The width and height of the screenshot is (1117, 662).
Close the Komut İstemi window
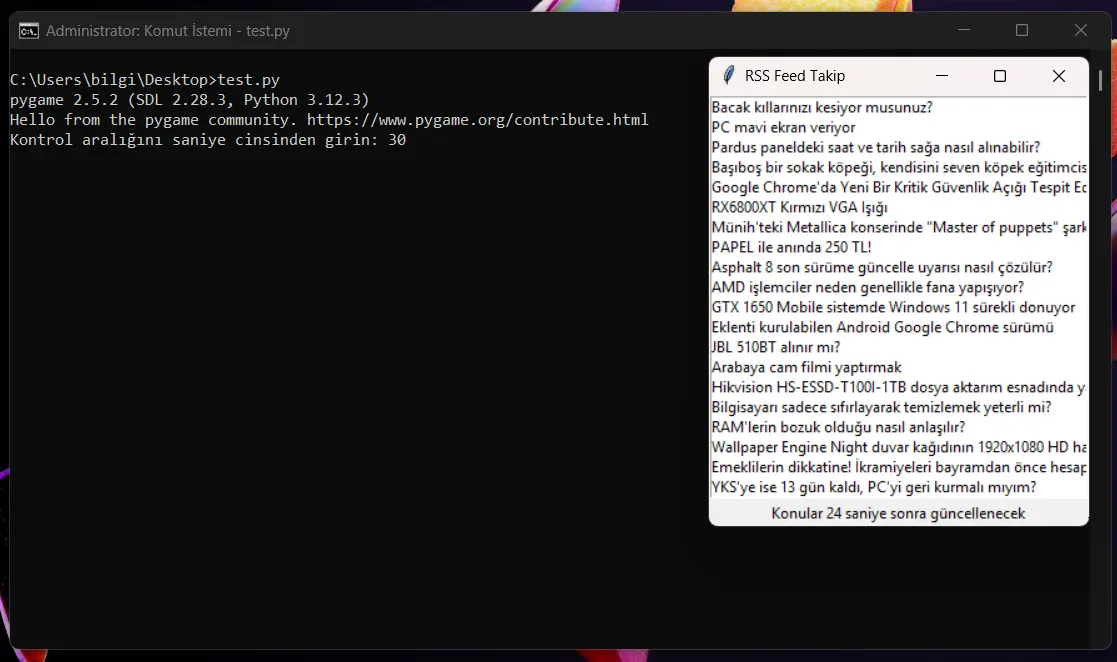click(1081, 30)
